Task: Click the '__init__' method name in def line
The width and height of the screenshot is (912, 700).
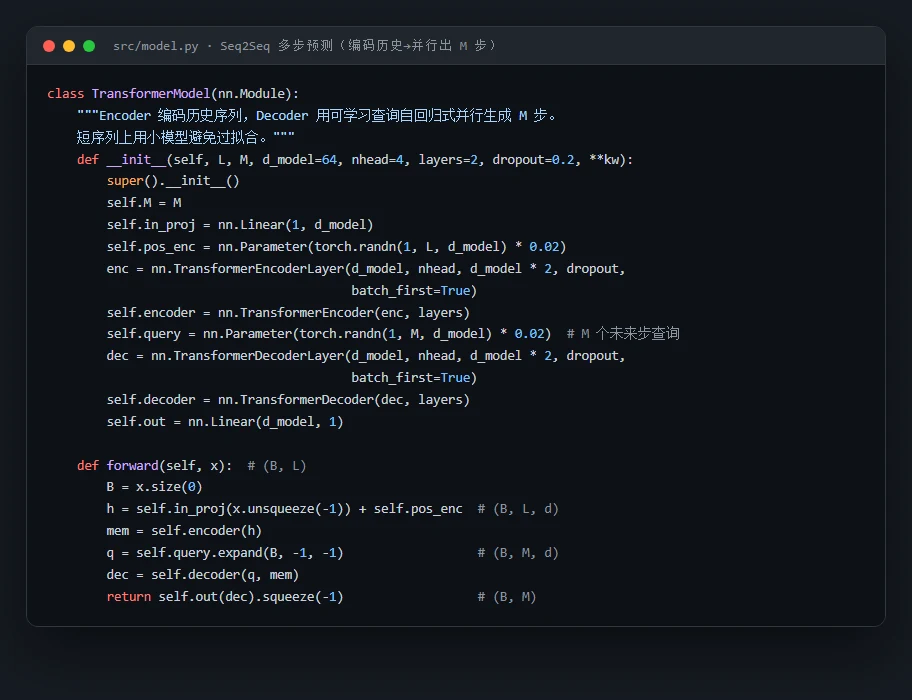Action: coord(137,159)
